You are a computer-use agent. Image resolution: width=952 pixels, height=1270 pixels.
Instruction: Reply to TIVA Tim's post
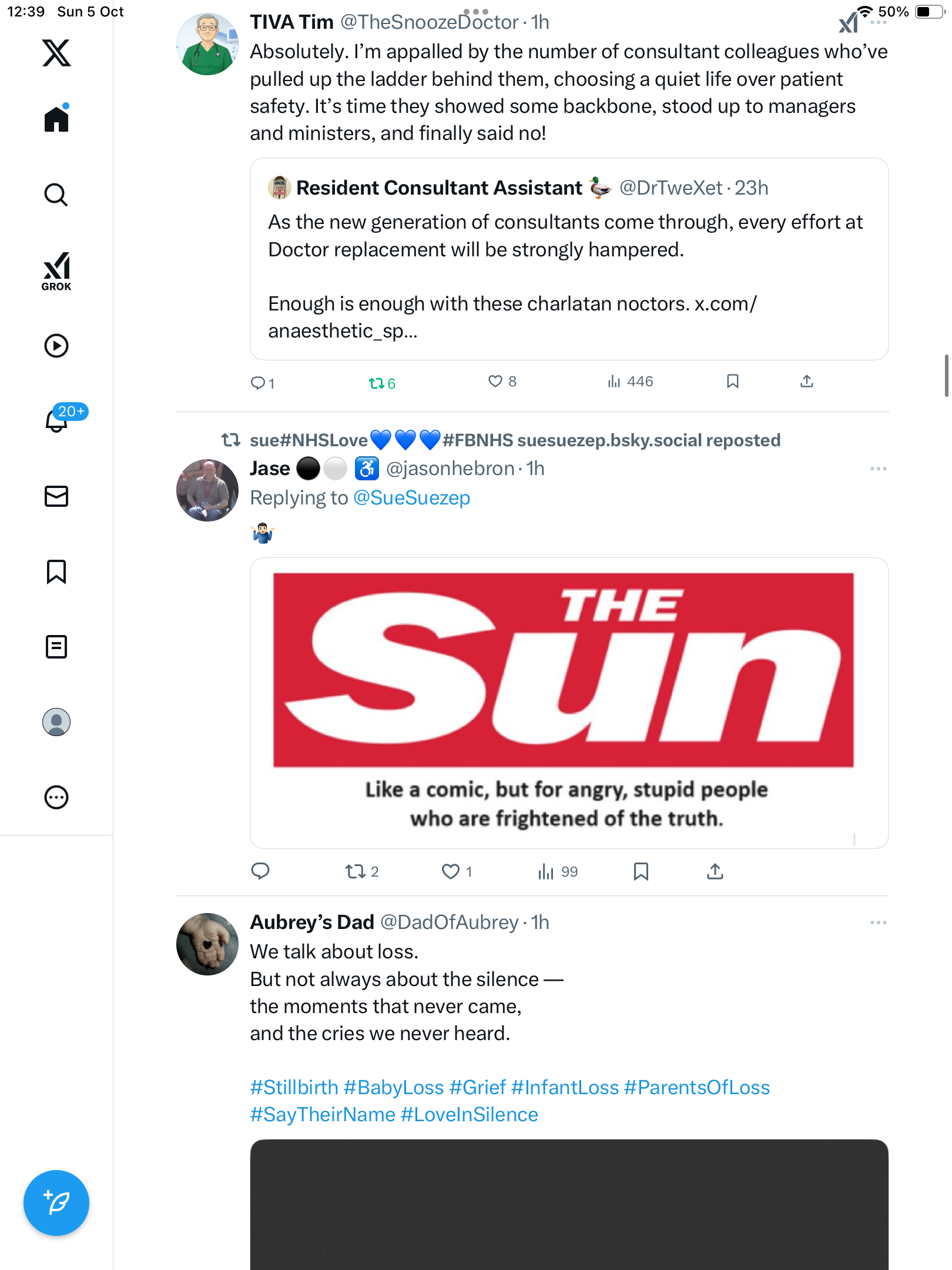pos(258,383)
